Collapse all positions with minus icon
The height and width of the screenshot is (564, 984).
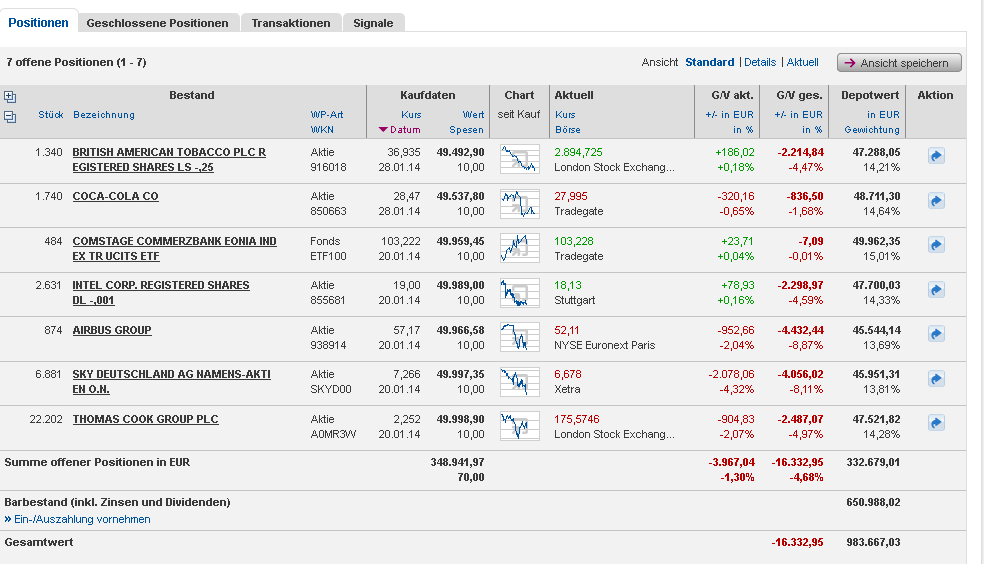click(x=10, y=116)
